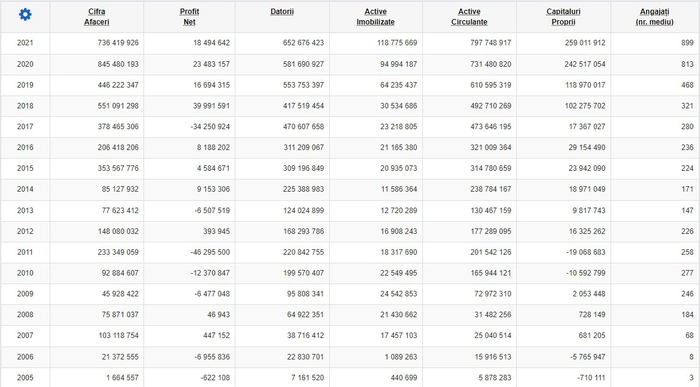
Task: Click profit value 39 991 591 in 2018
Action: [212, 106]
